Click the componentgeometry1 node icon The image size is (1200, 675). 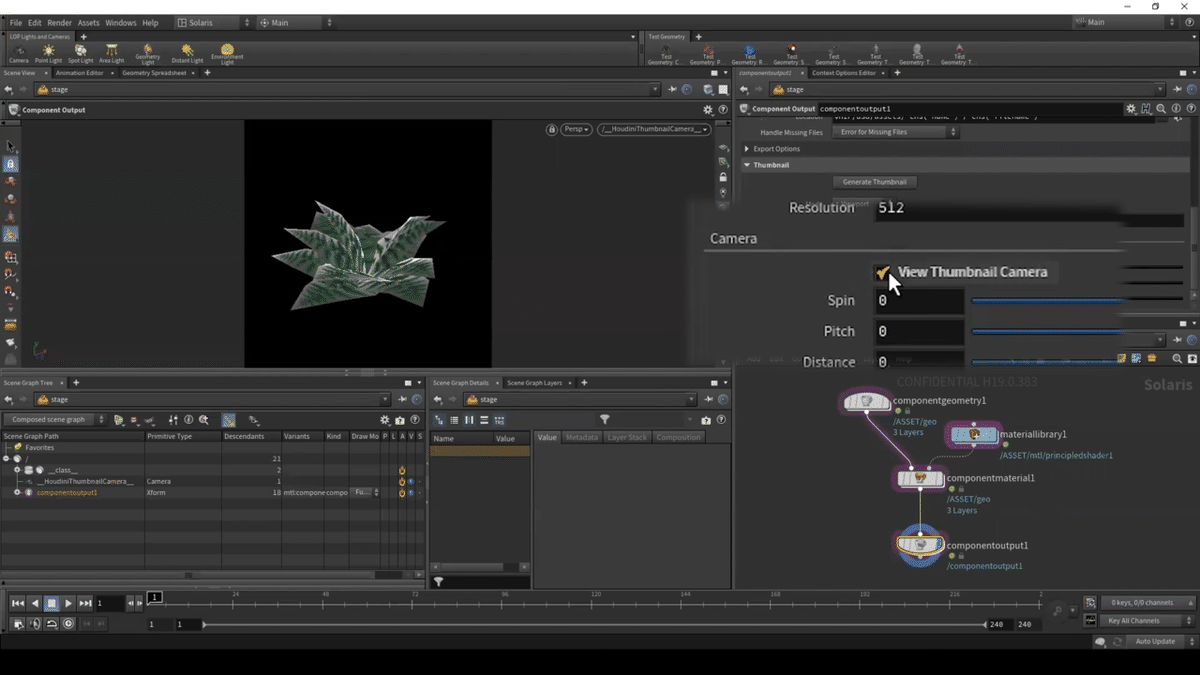point(866,402)
